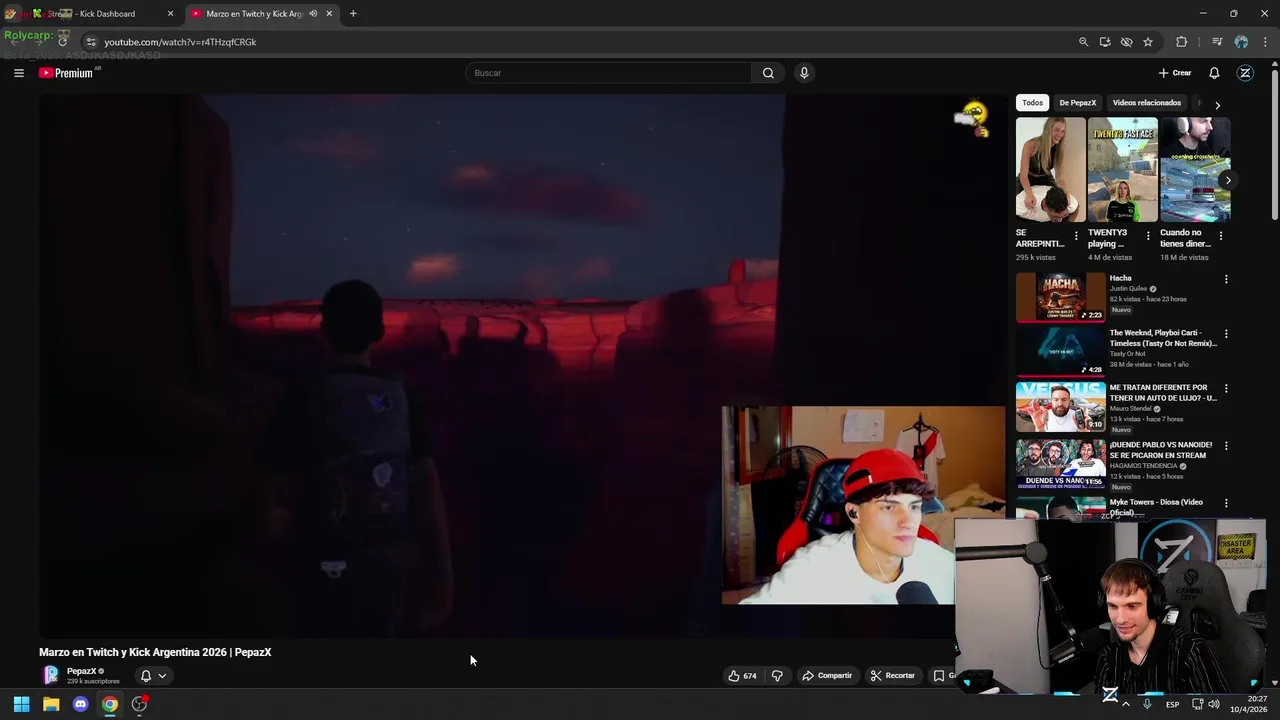Open the TWENTY3 playing short thumbnail
The height and width of the screenshot is (720, 1280).
1122,170
